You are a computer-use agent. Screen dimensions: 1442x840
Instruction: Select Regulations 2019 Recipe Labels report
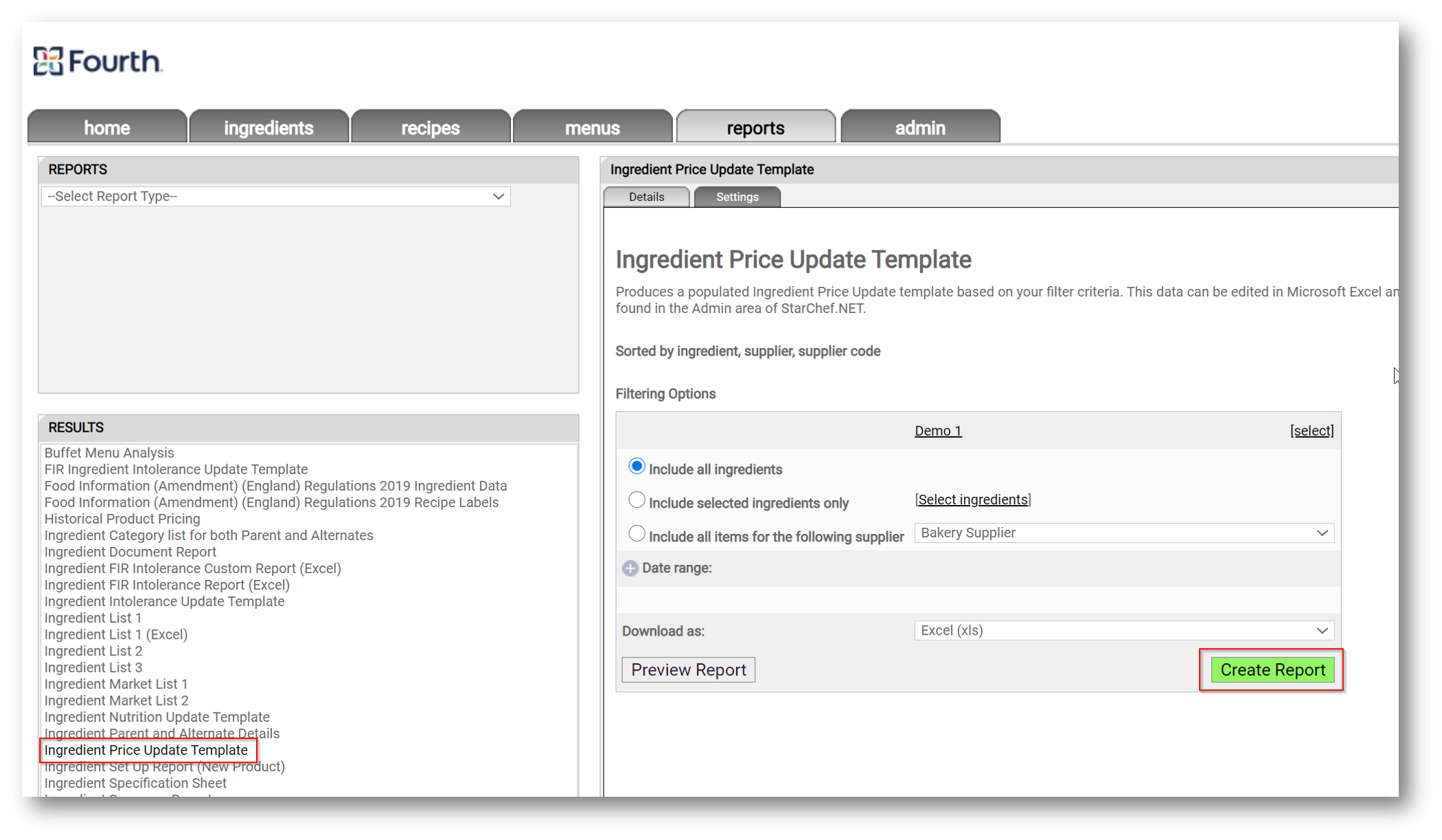(x=272, y=502)
